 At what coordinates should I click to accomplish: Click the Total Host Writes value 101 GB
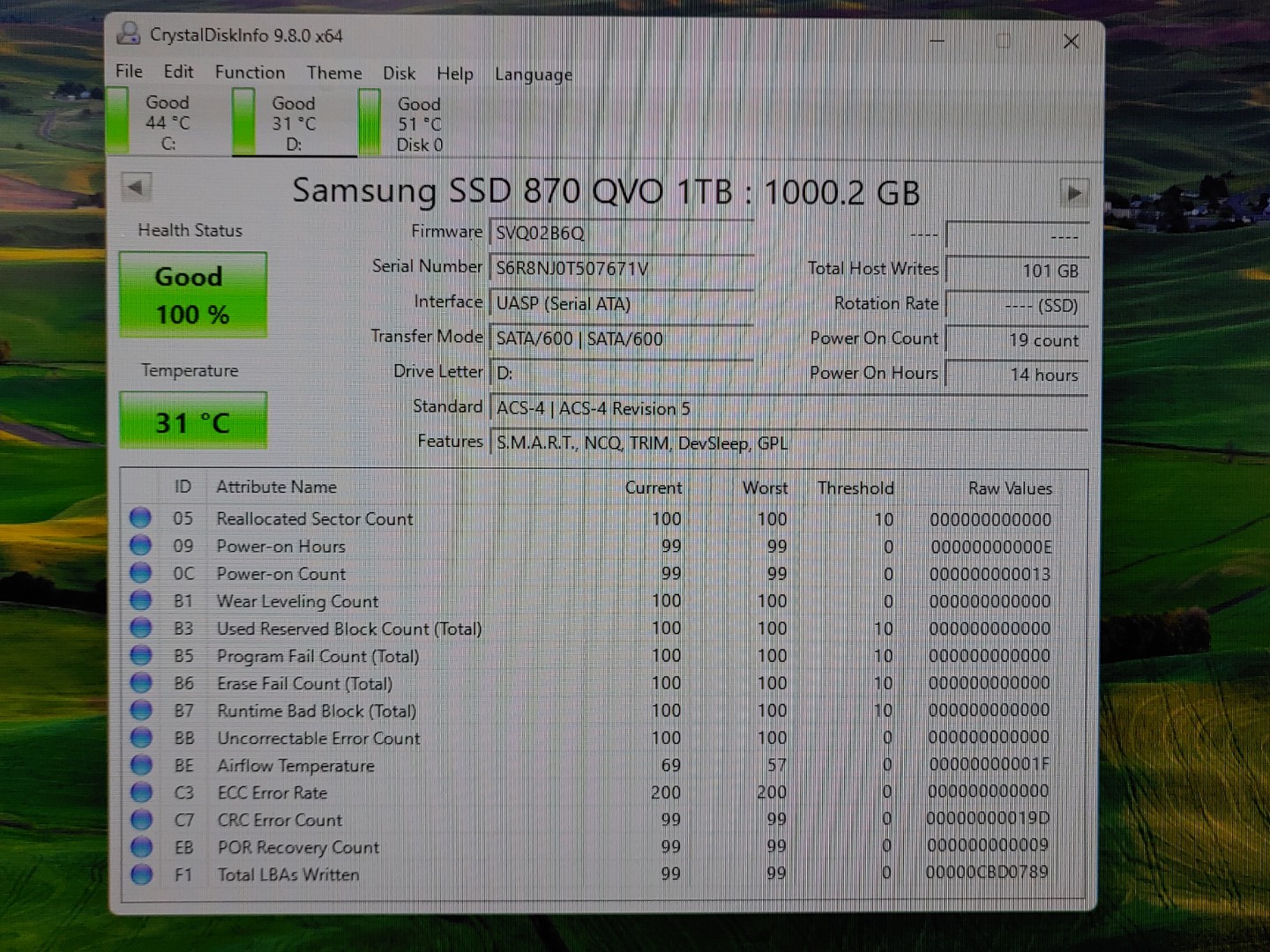(1017, 271)
